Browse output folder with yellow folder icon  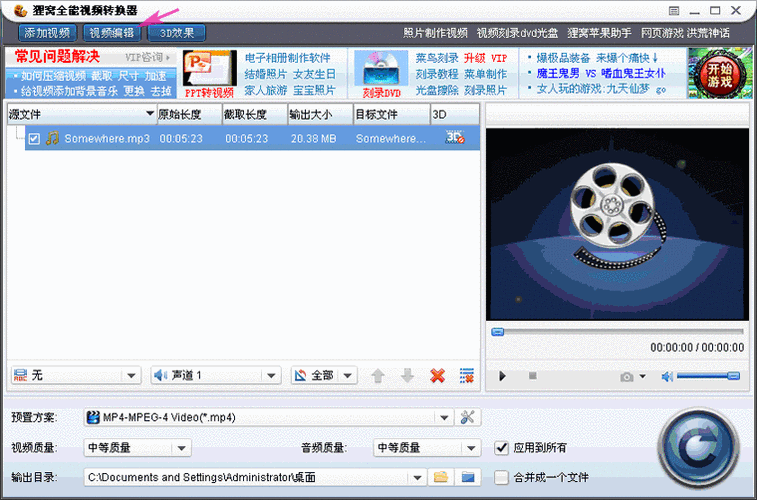441,477
